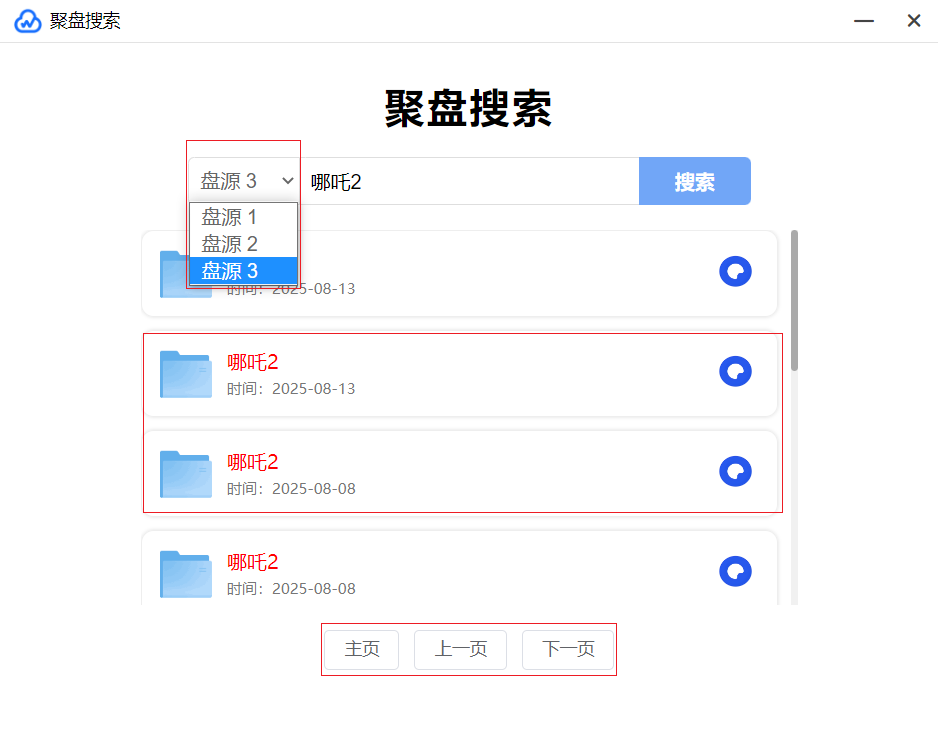
Task: Click the blue 搜索 button
Action: [695, 181]
